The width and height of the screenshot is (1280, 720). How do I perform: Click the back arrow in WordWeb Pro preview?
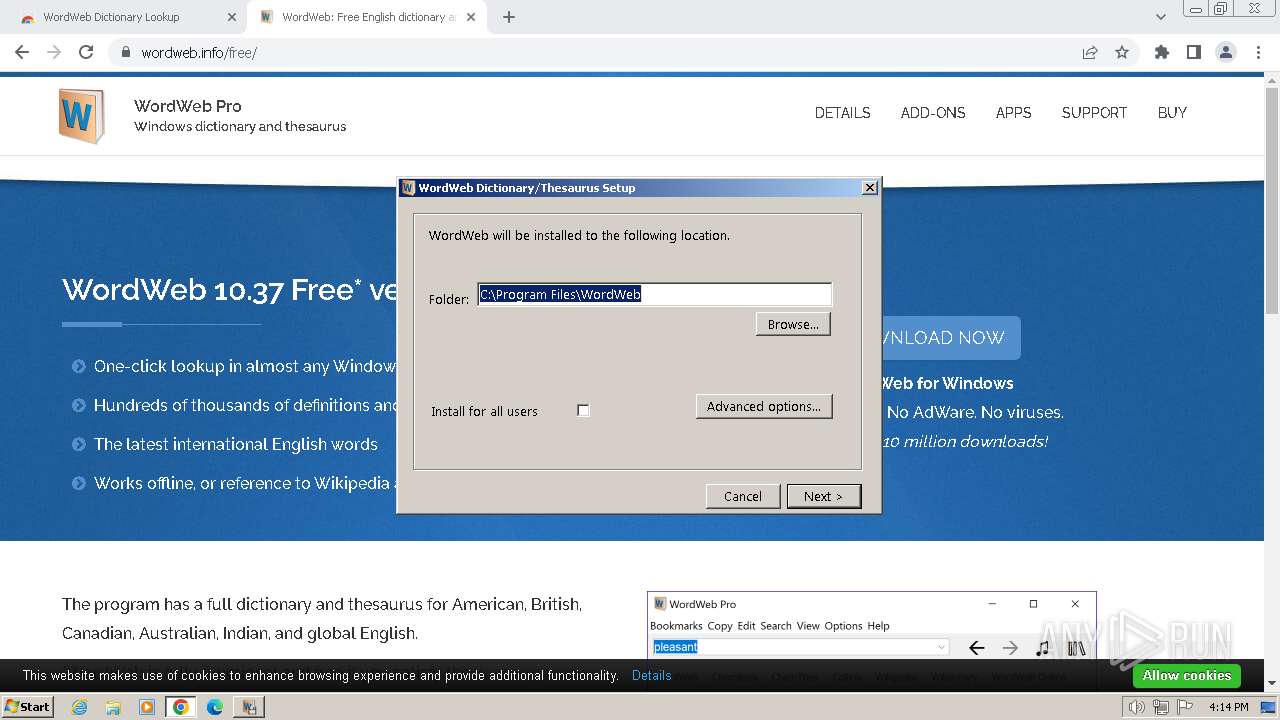[976, 648]
